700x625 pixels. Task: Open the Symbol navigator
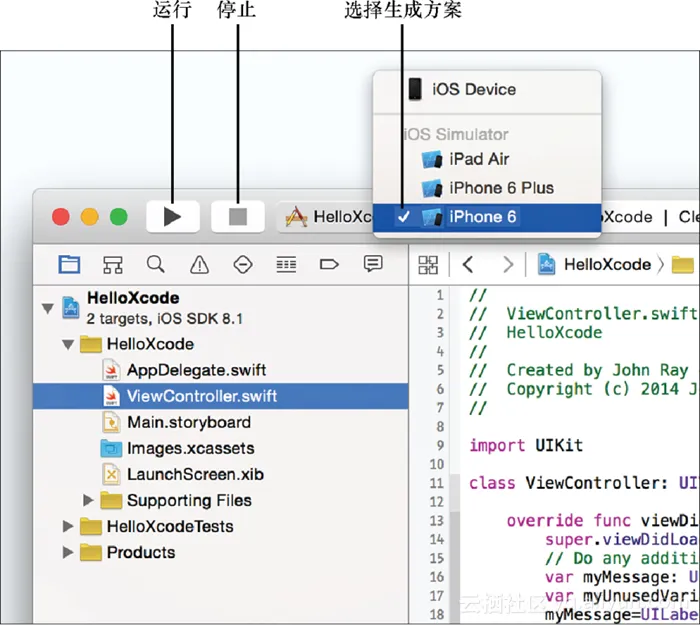click(x=113, y=264)
